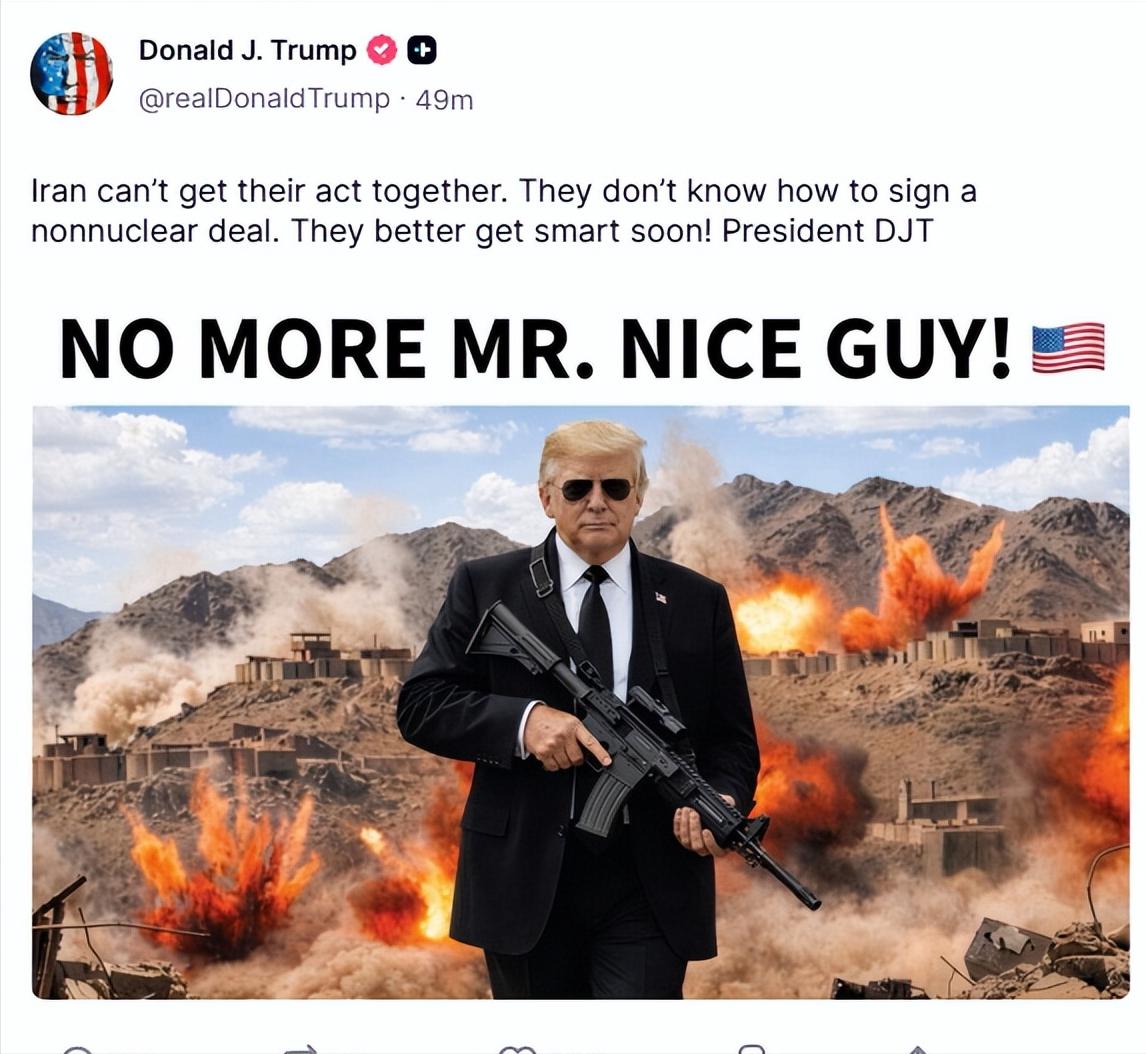This screenshot has height=1054, width=1146.
Task: Like the post with the heart icon
Action: pos(517,1050)
